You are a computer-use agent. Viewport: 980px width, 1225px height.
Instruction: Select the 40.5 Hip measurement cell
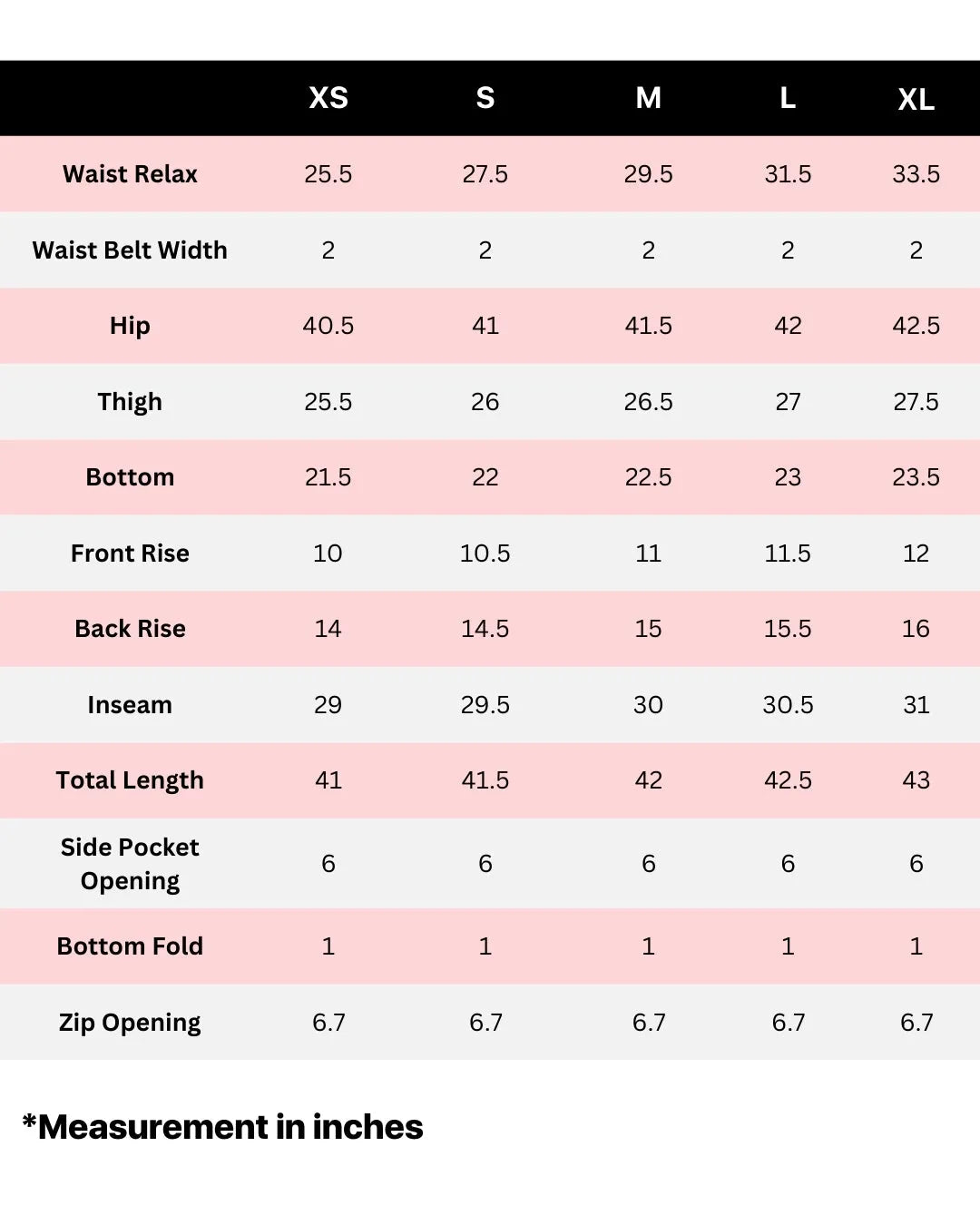[328, 326]
